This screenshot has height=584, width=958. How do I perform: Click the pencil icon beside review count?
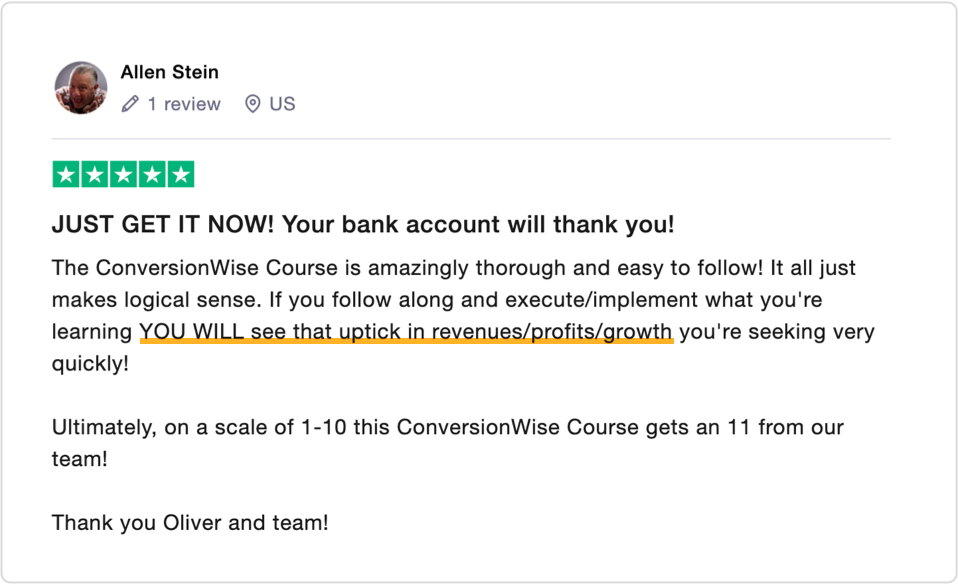(130, 104)
